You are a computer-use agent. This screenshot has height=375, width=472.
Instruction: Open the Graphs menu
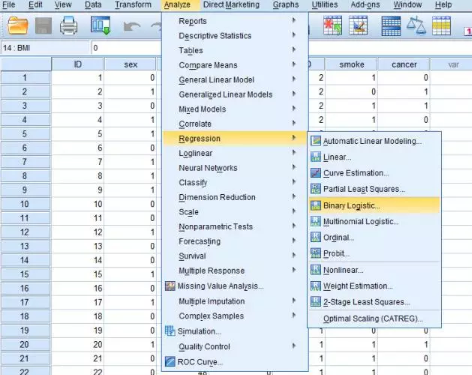[286, 5]
